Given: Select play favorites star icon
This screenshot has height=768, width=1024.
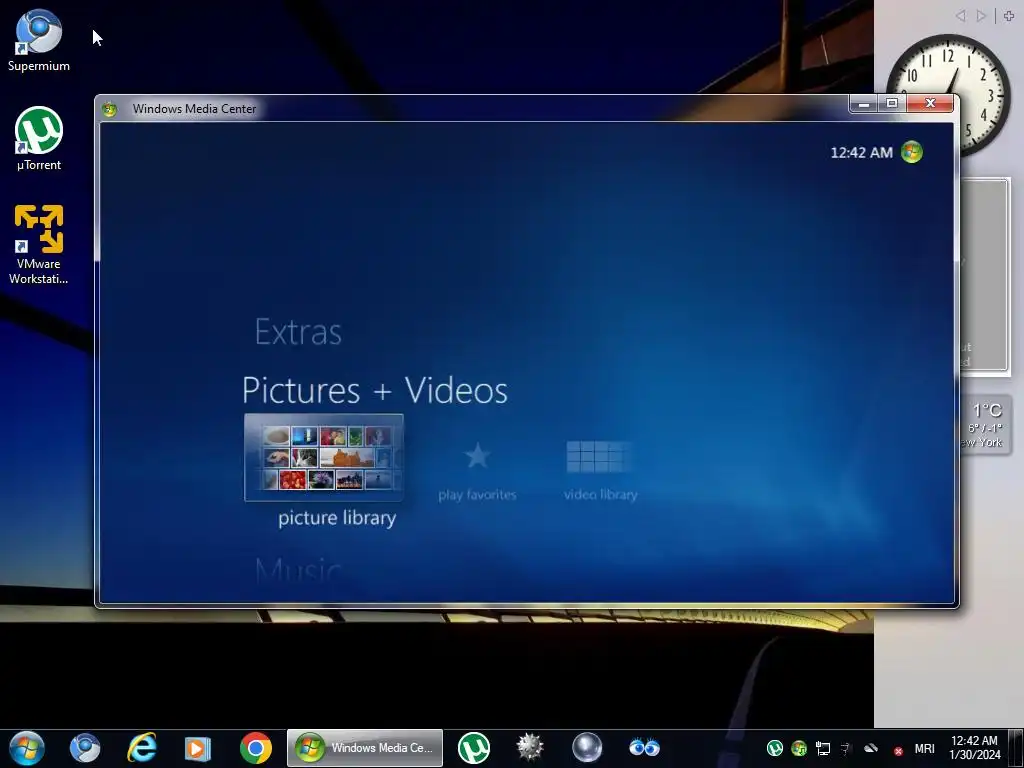Looking at the screenshot, I should (477, 455).
